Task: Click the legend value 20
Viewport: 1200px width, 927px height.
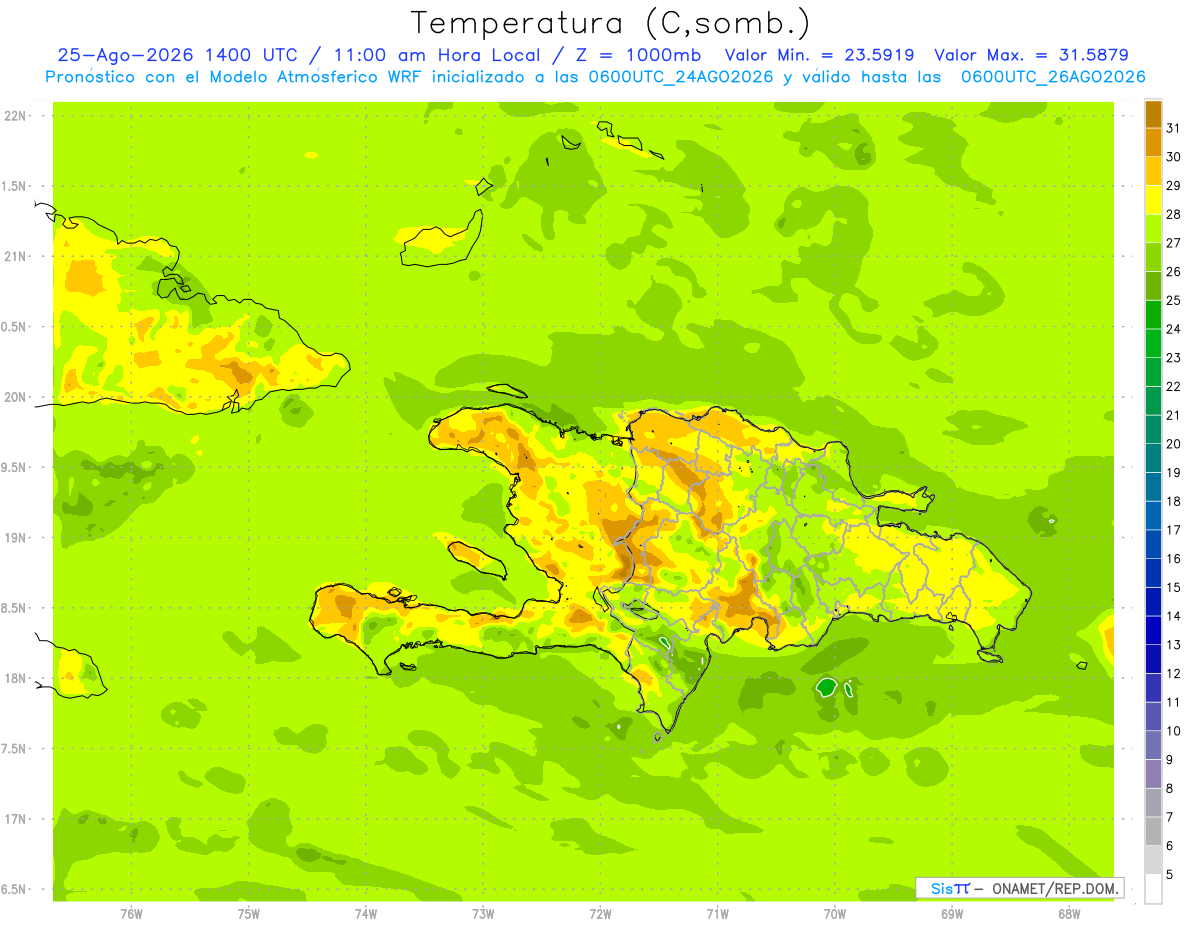Action: [1174, 443]
